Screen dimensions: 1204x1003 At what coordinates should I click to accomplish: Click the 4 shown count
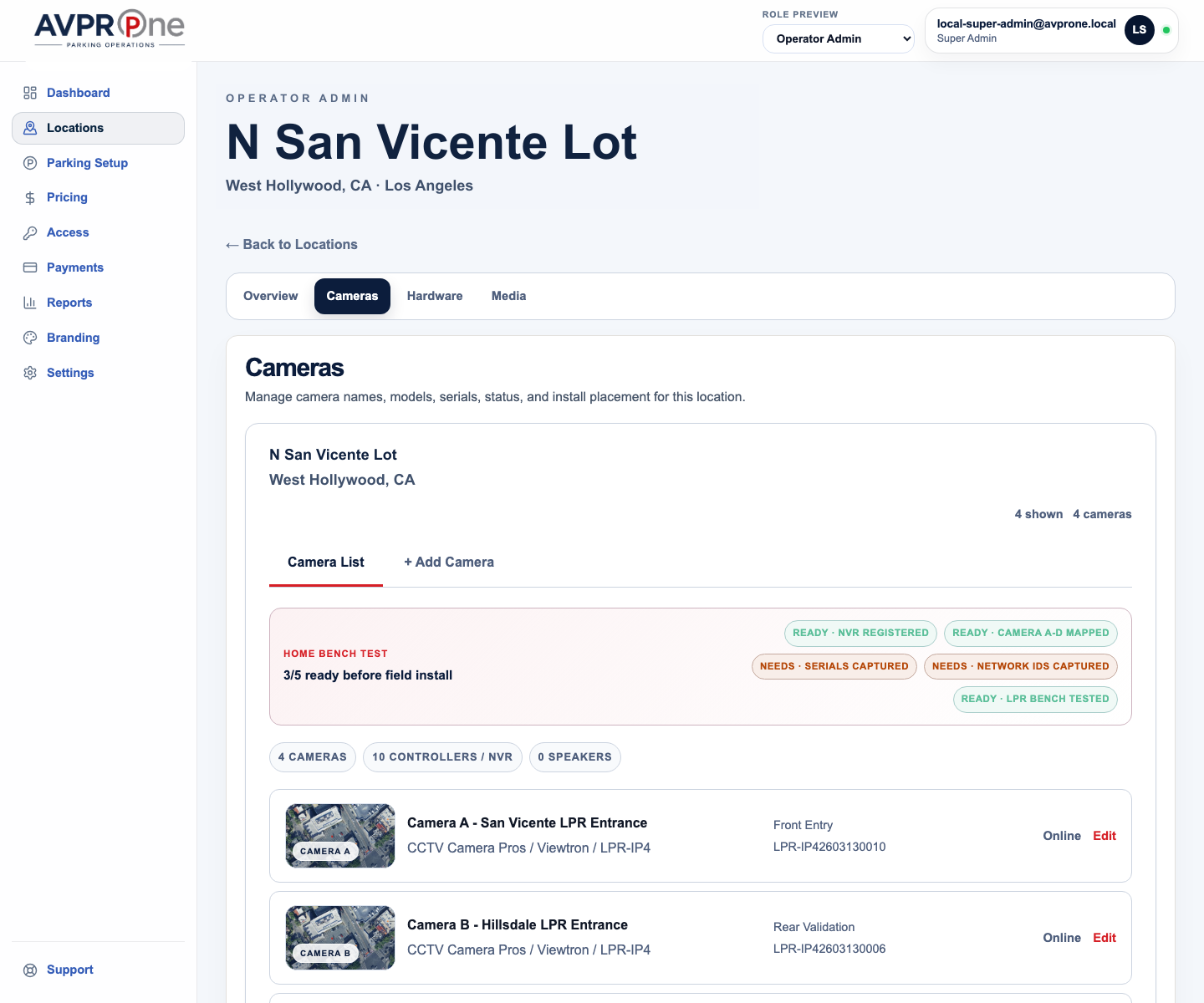click(1038, 514)
